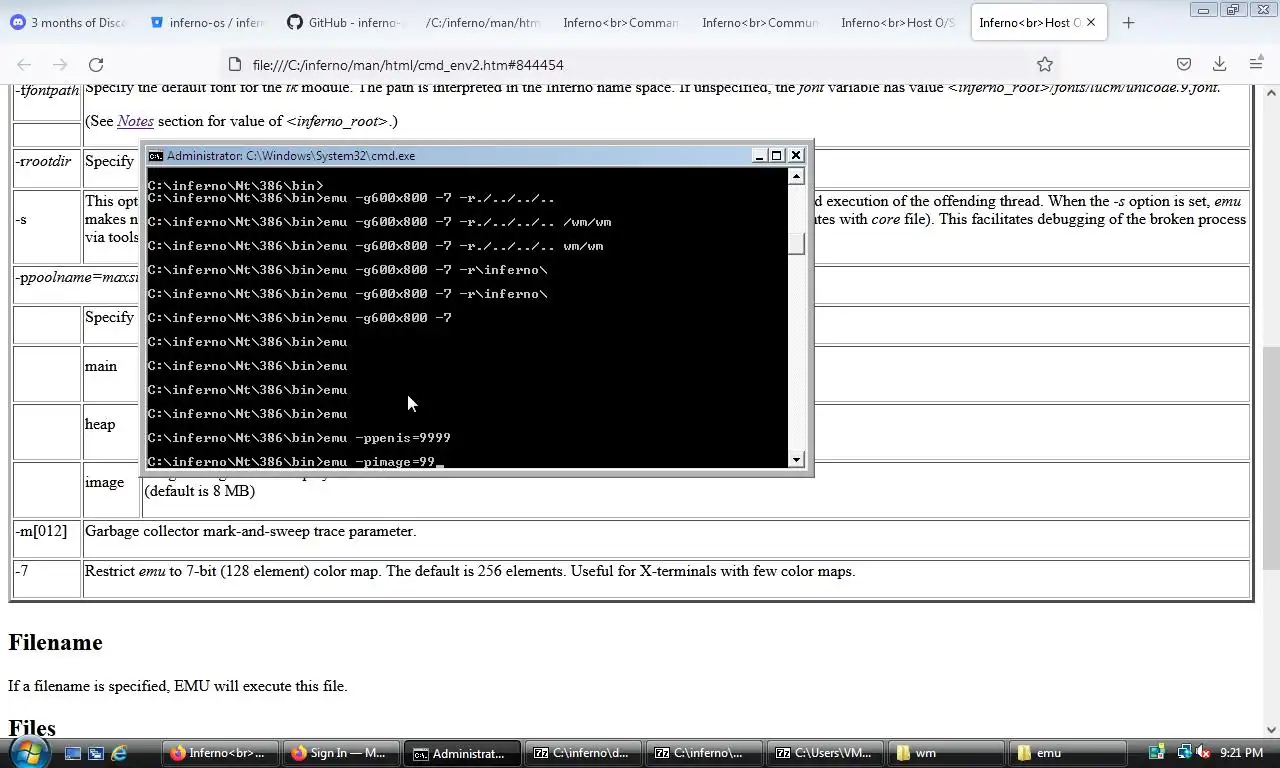Switch to inactive 'Inferno<br>Host O/S' tab
Viewport: 1280px width, 768px height.
pos(898,22)
